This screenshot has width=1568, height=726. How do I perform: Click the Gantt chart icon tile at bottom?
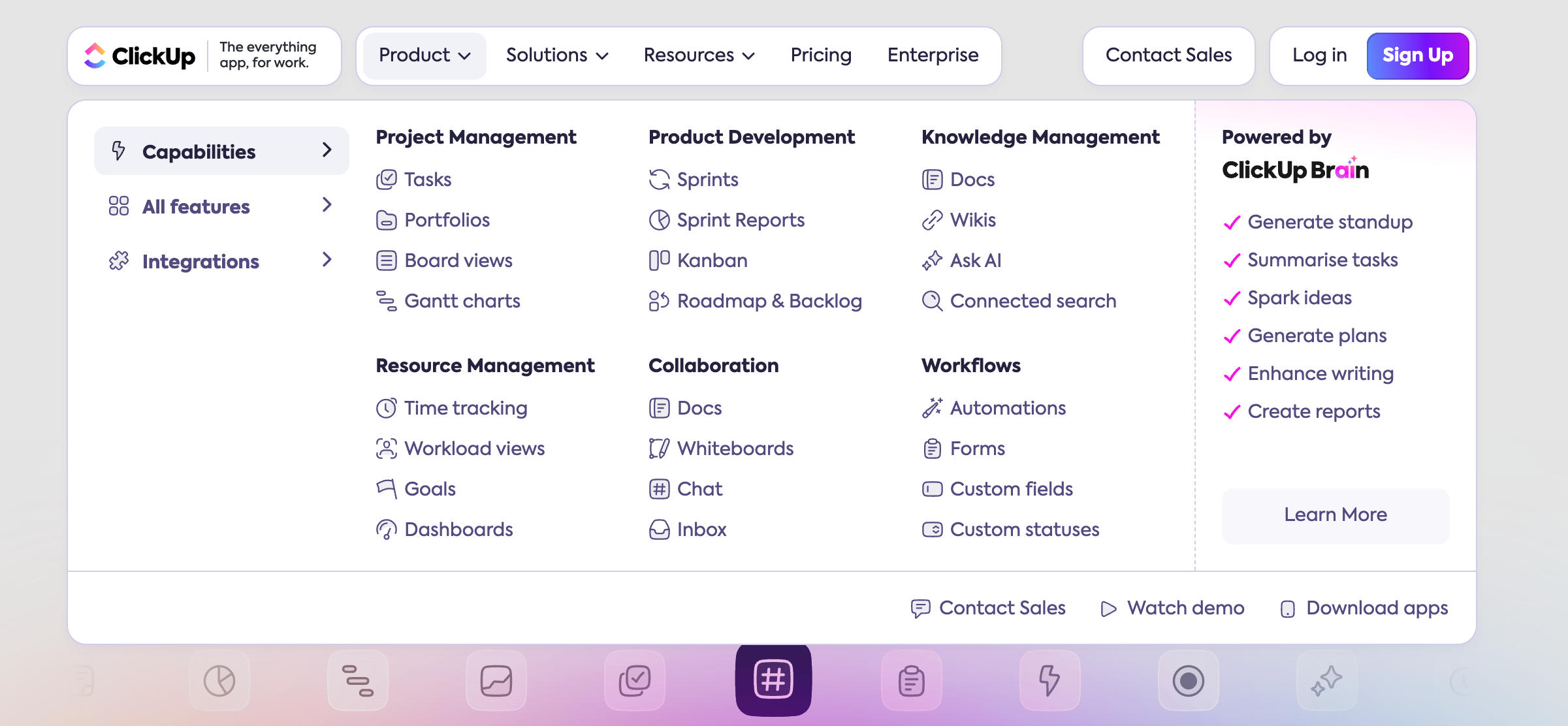point(358,681)
